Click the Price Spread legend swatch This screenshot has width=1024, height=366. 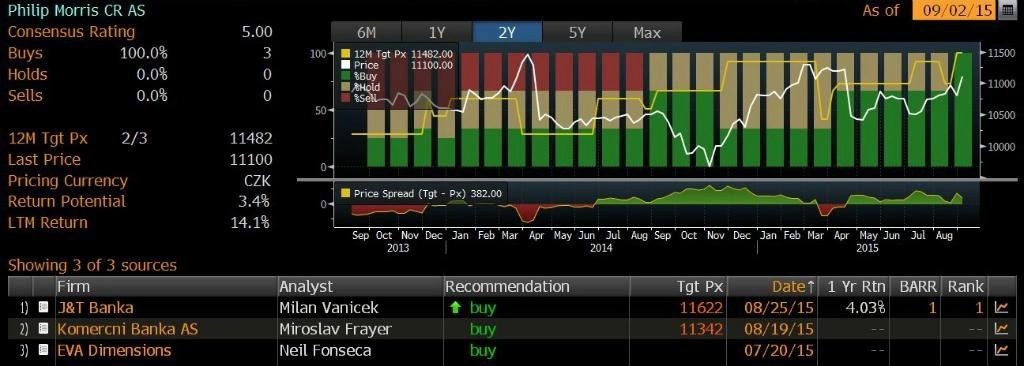[x=345, y=193]
